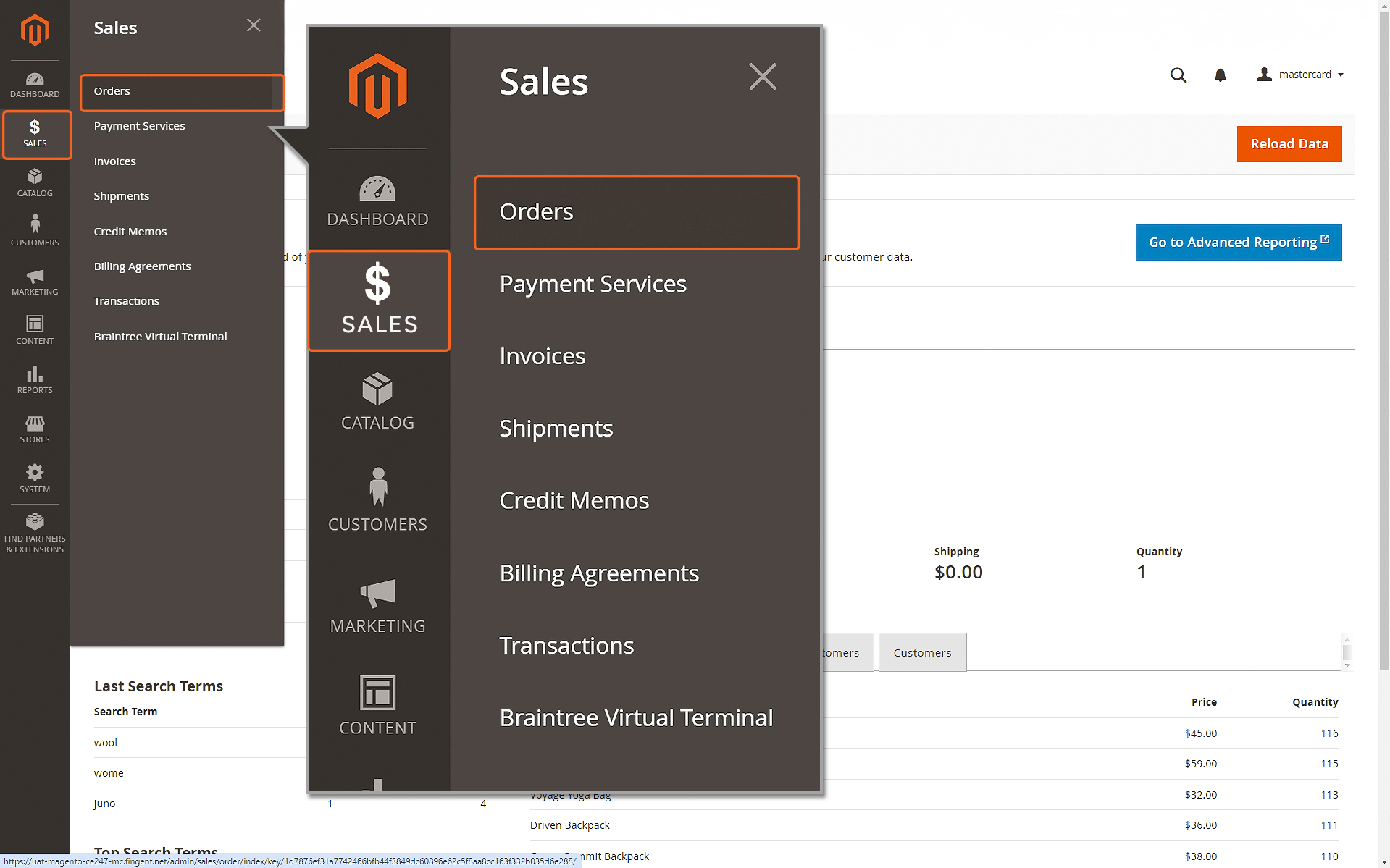Click the small scroller beside the tabs
Image resolution: width=1390 pixels, height=868 pixels.
[1347, 652]
